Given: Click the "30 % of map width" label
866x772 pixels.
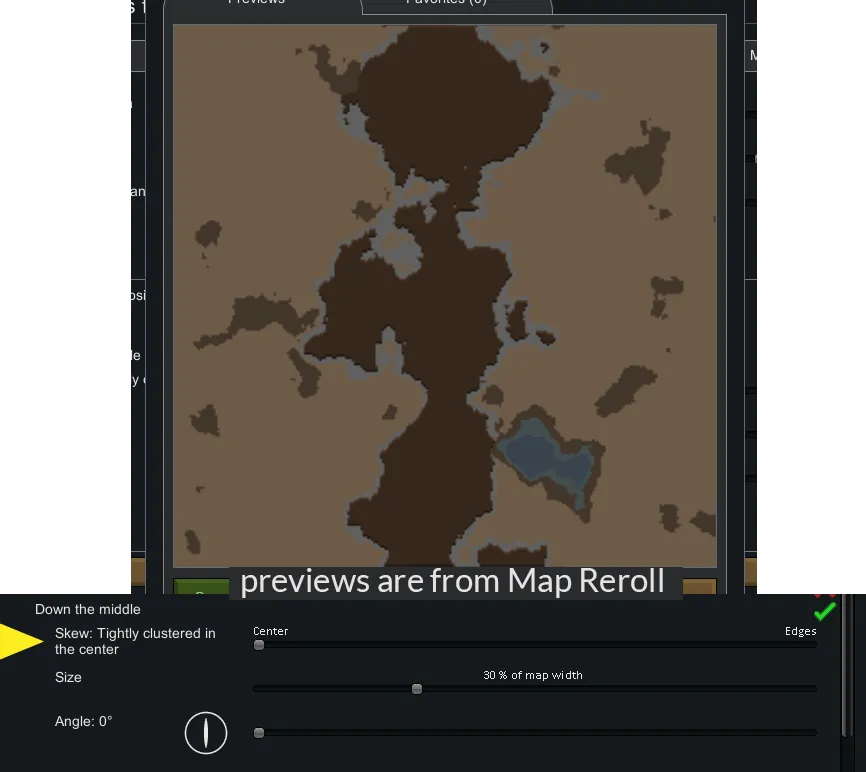Looking at the screenshot, I should tap(532, 675).
